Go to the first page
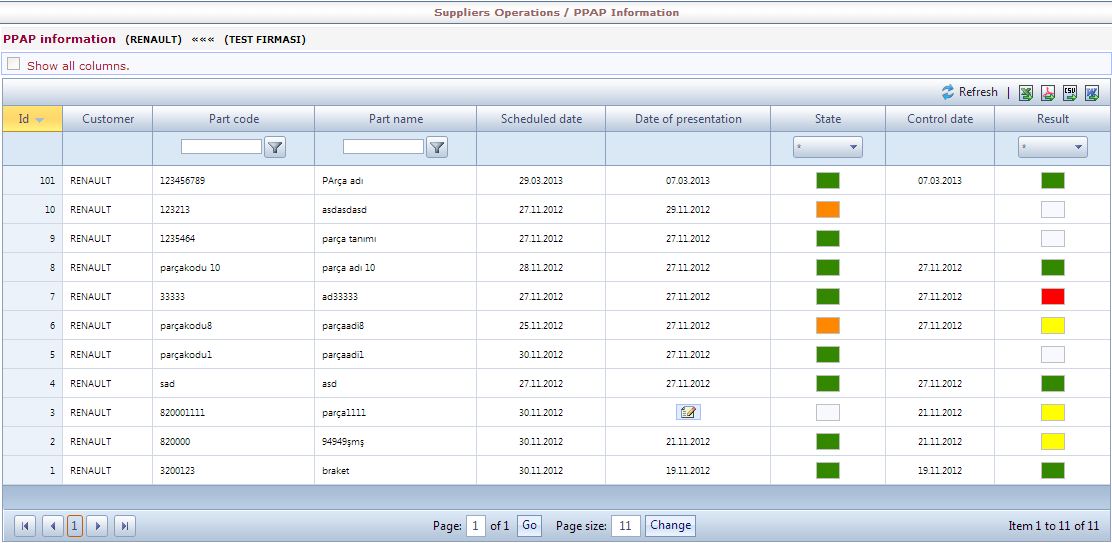Image resolution: width=1112 pixels, height=543 pixels. (x=25, y=526)
